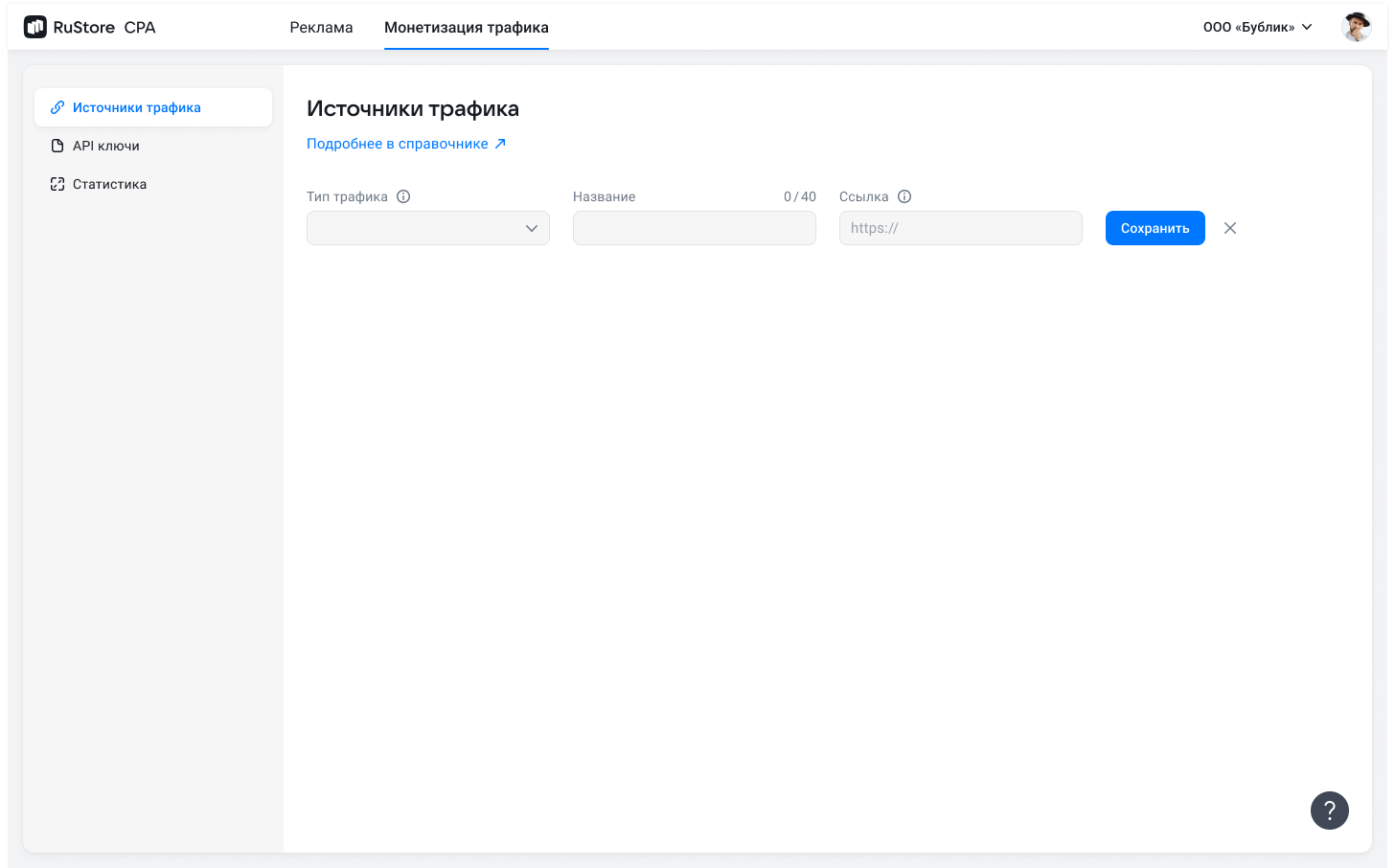Click the info icon next to Тип трафика
Viewport: 1395px width, 868px height.
403,196
